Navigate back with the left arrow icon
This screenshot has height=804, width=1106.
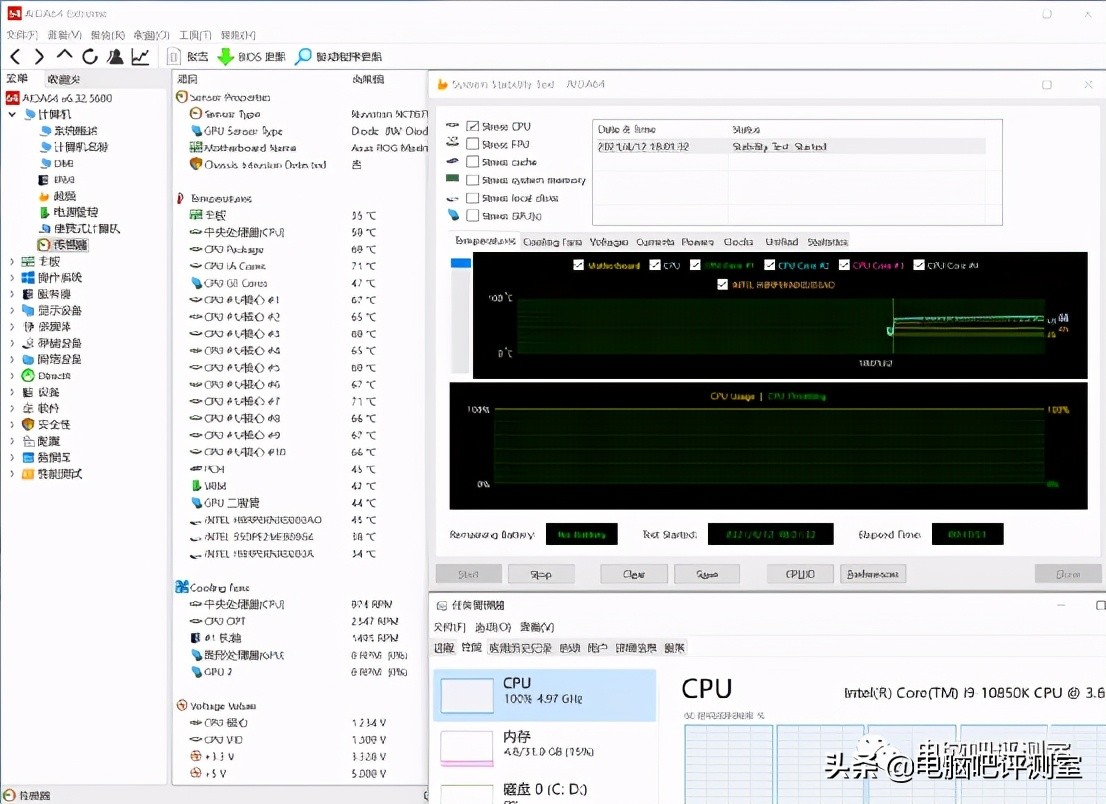[14, 56]
